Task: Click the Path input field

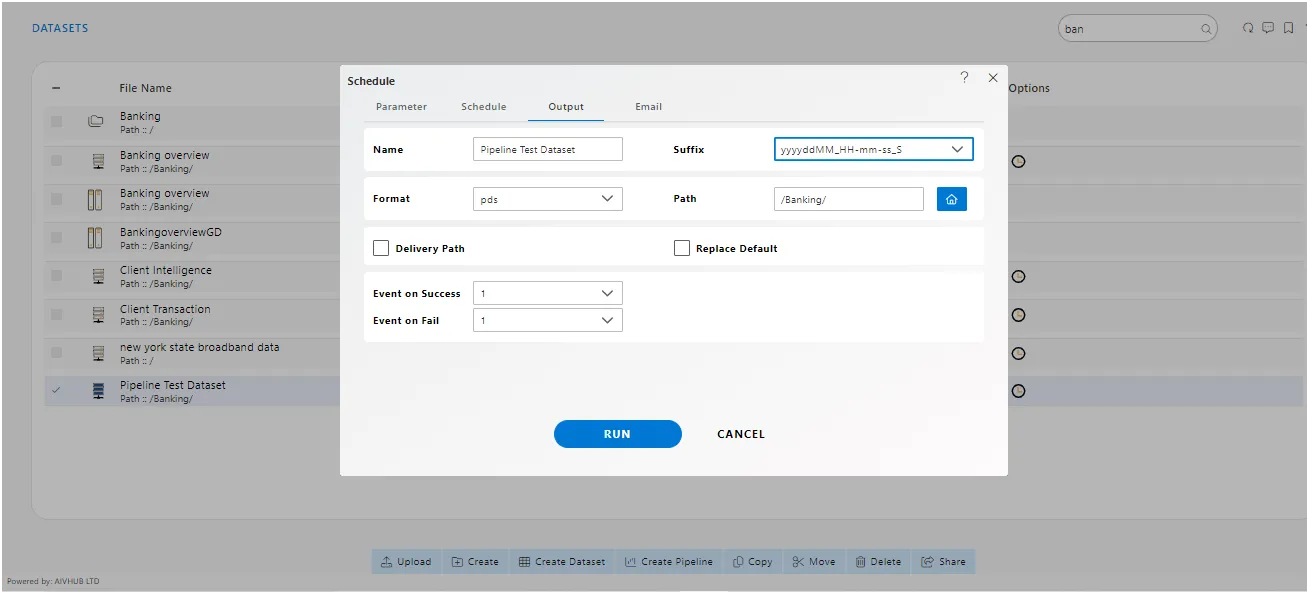Action: [x=849, y=199]
